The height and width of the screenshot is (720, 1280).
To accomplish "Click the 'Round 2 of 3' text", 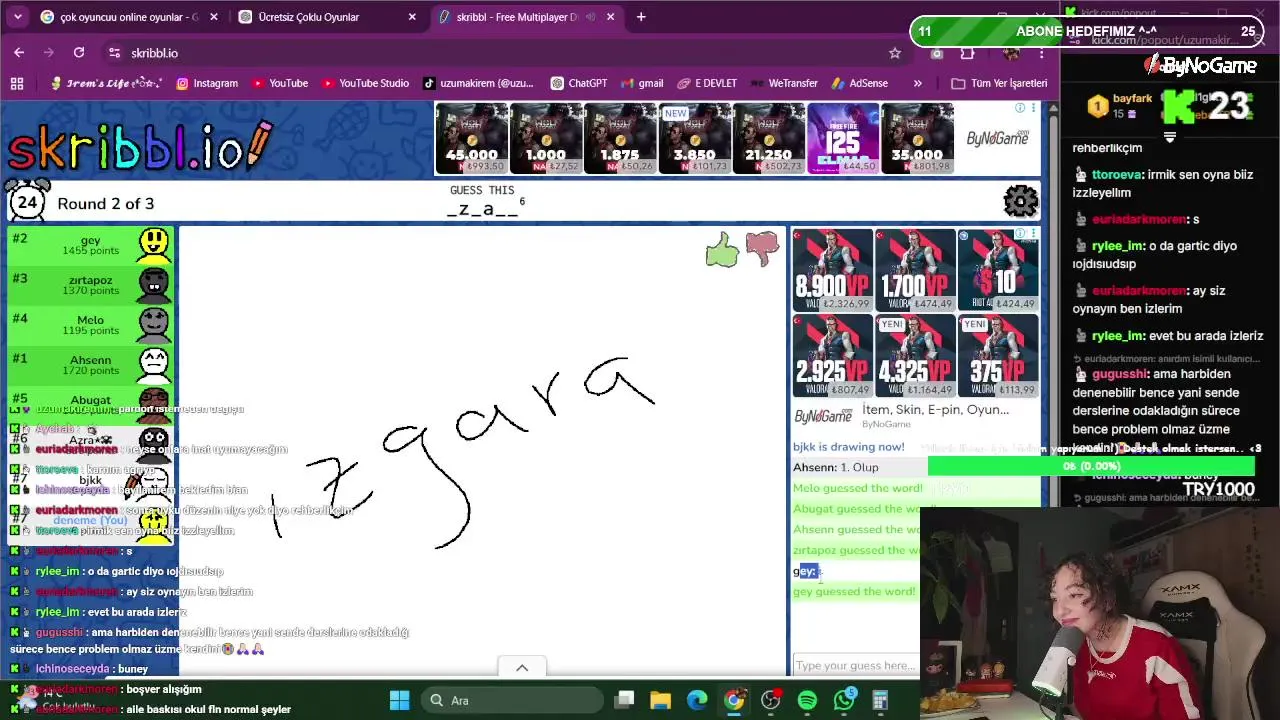I will pos(106,203).
